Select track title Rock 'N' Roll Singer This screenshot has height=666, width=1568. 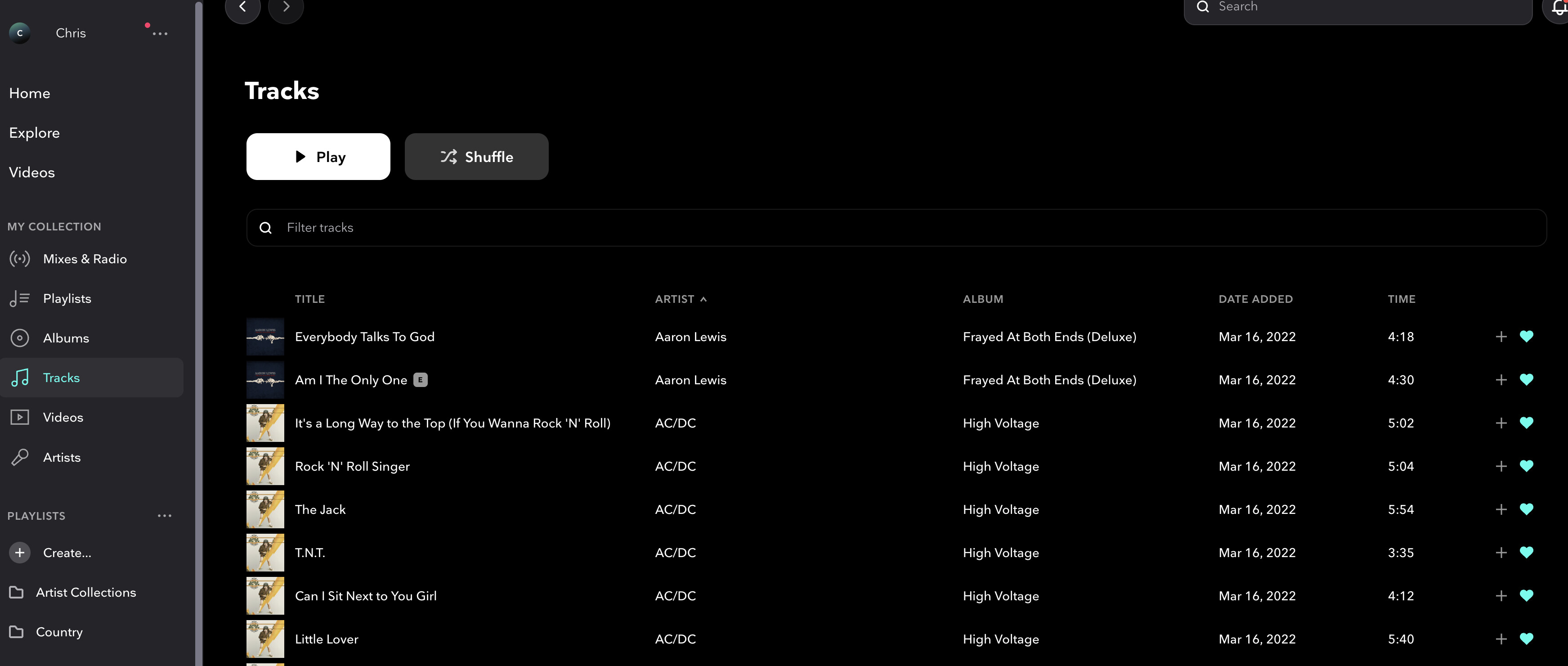(x=352, y=466)
